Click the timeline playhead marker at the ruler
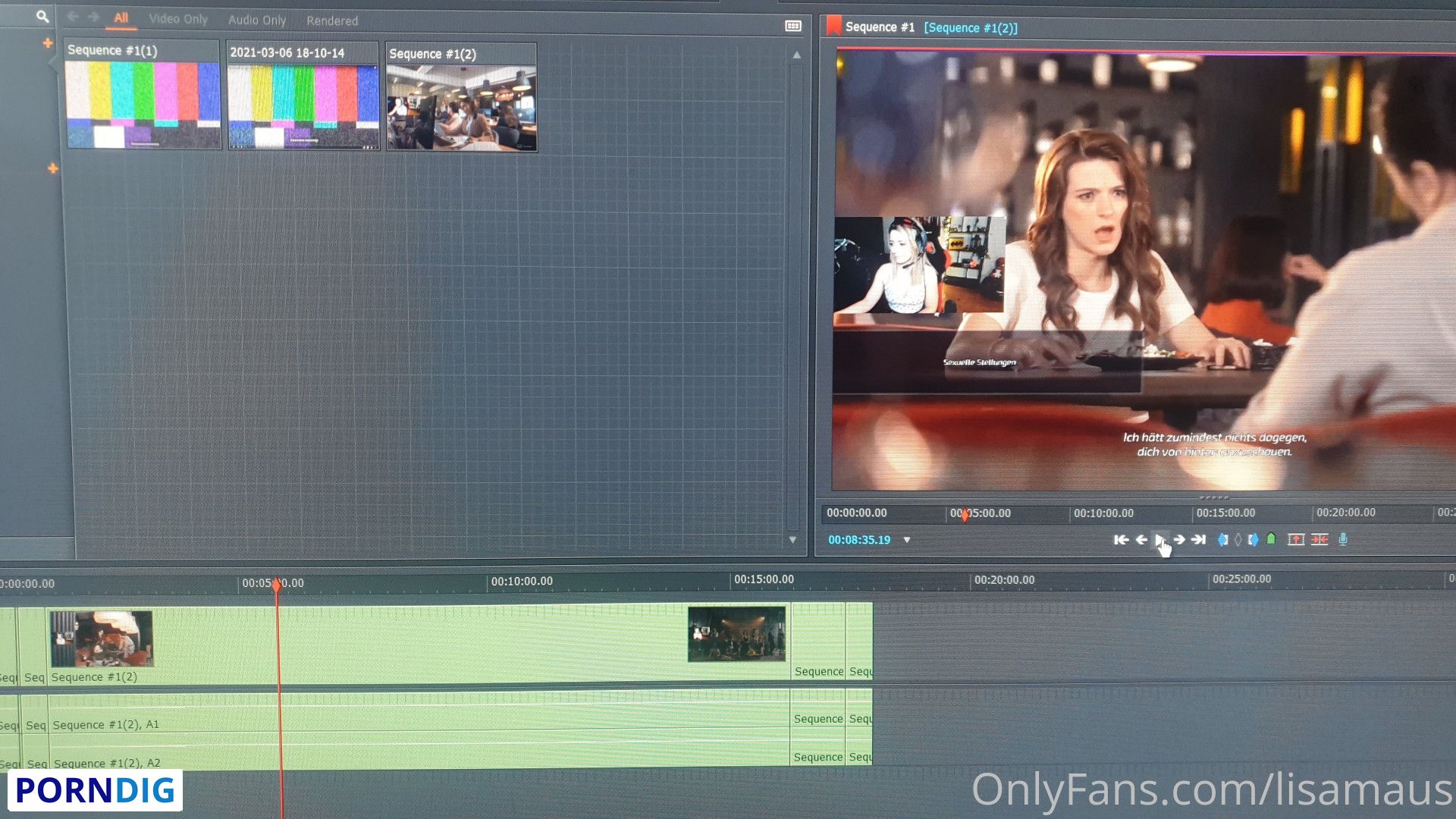This screenshot has height=819, width=1456. pos(277,584)
